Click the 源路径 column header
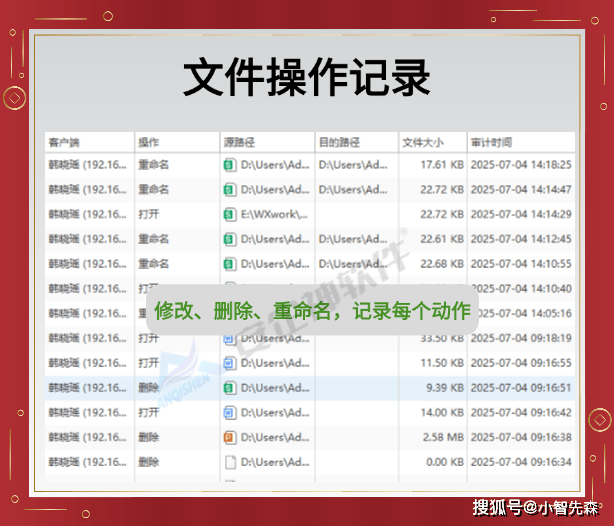Image resolution: width=614 pixels, height=526 pixels. pyautogui.click(x=238, y=143)
